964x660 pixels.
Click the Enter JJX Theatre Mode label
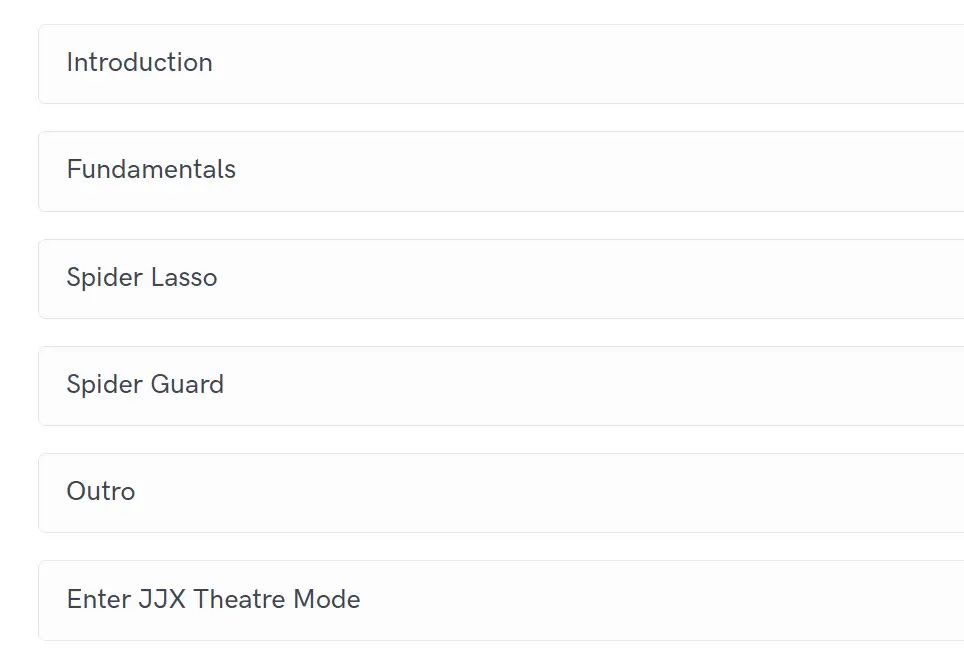pos(213,600)
